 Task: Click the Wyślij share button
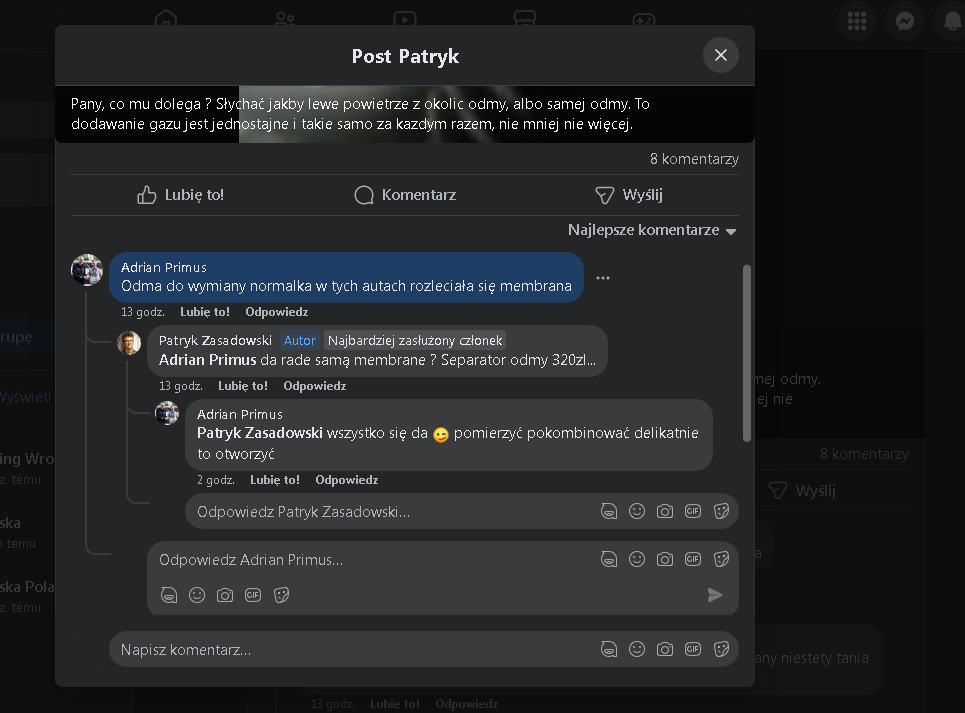[629, 195]
